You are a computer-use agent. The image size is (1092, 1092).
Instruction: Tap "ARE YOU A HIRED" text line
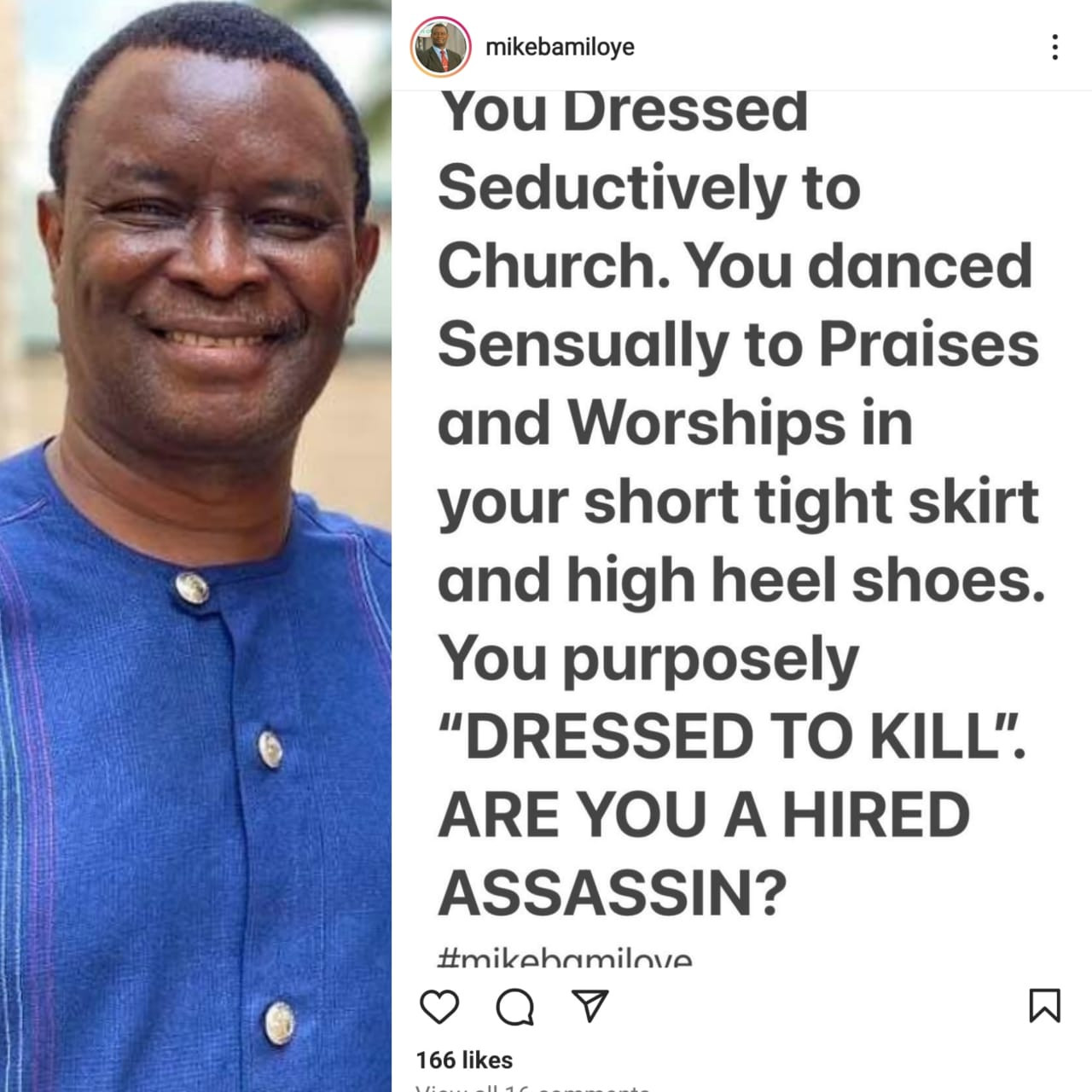704,815
